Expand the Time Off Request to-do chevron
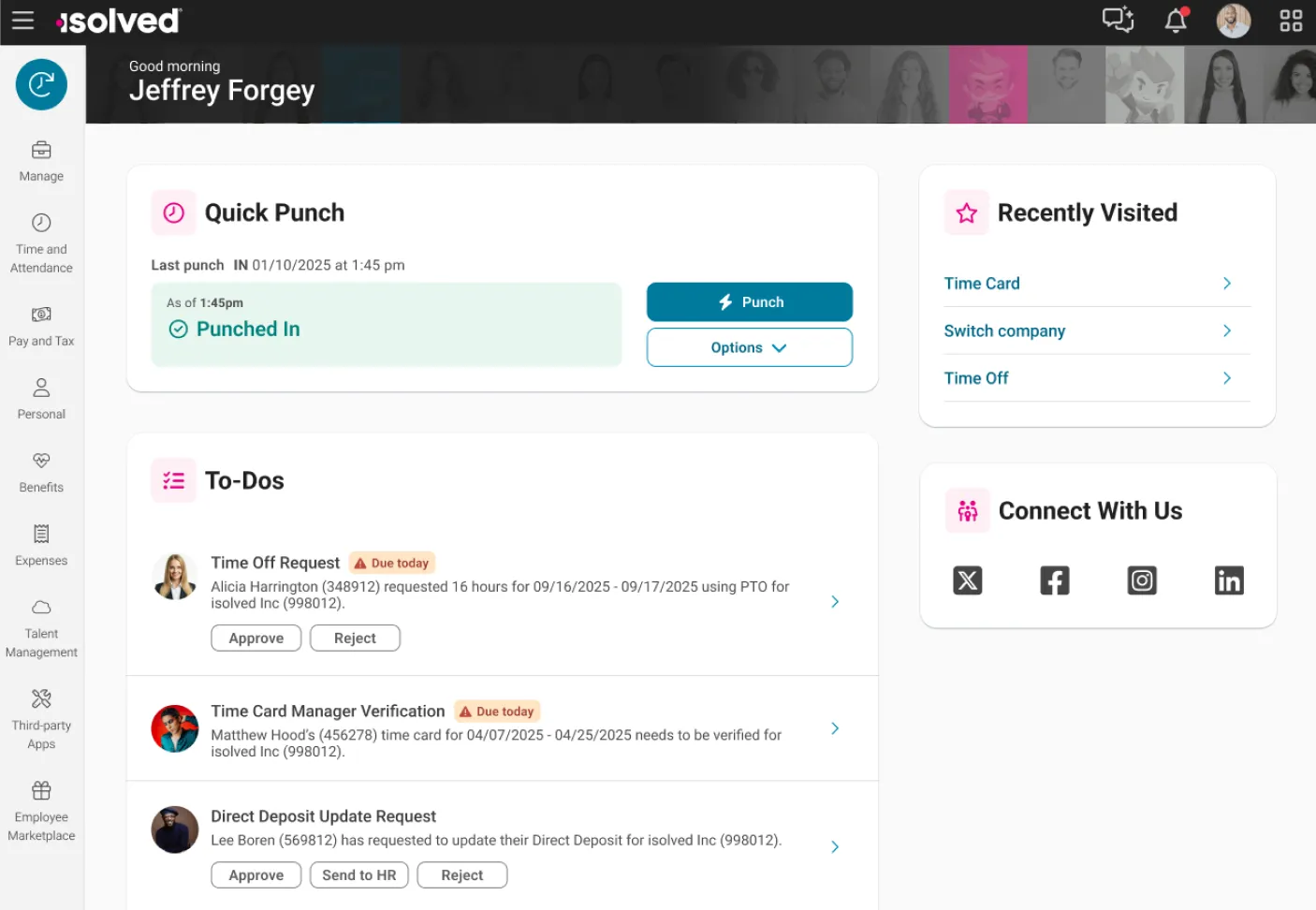 point(835,602)
